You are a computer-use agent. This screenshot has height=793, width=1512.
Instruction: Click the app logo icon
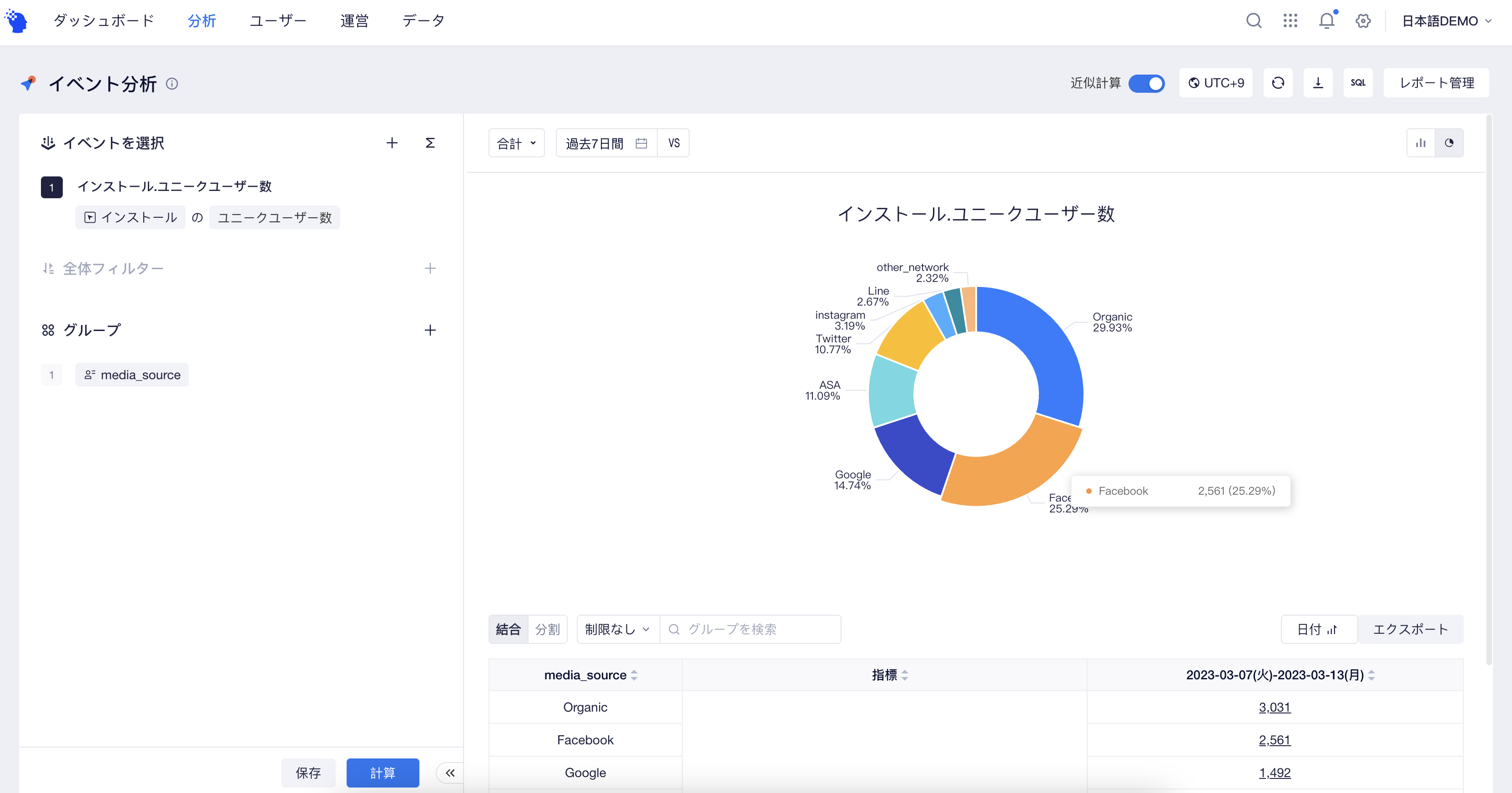click(x=16, y=21)
